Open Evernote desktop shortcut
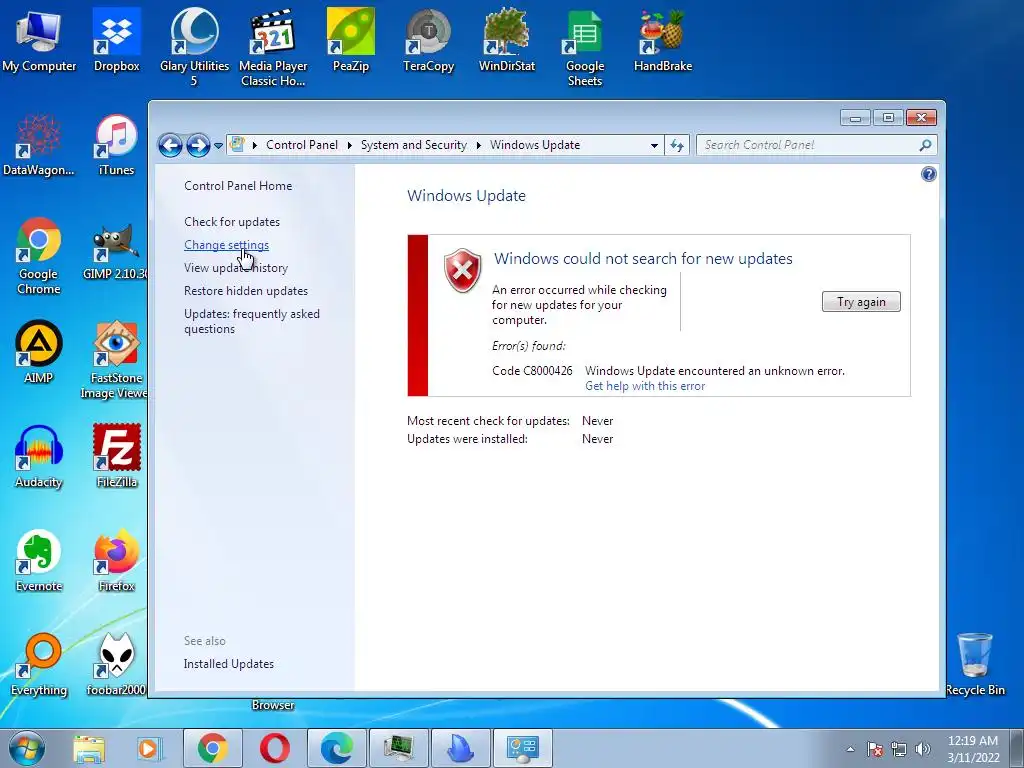Viewport: 1024px width, 768px height. click(x=39, y=560)
